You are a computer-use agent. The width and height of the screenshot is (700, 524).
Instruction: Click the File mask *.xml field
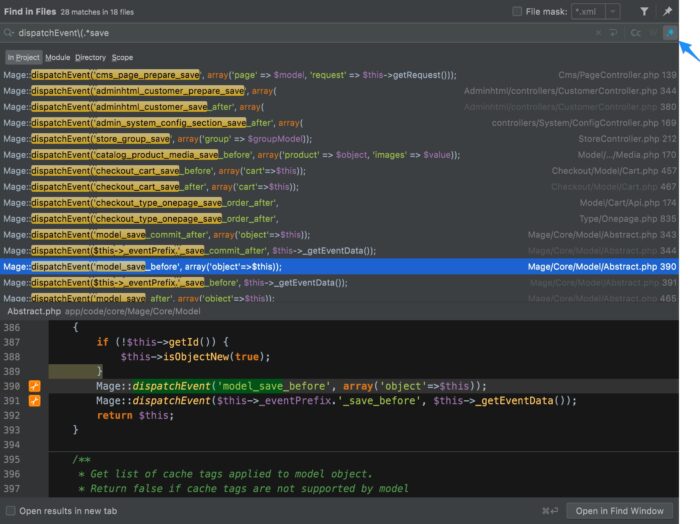589,12
